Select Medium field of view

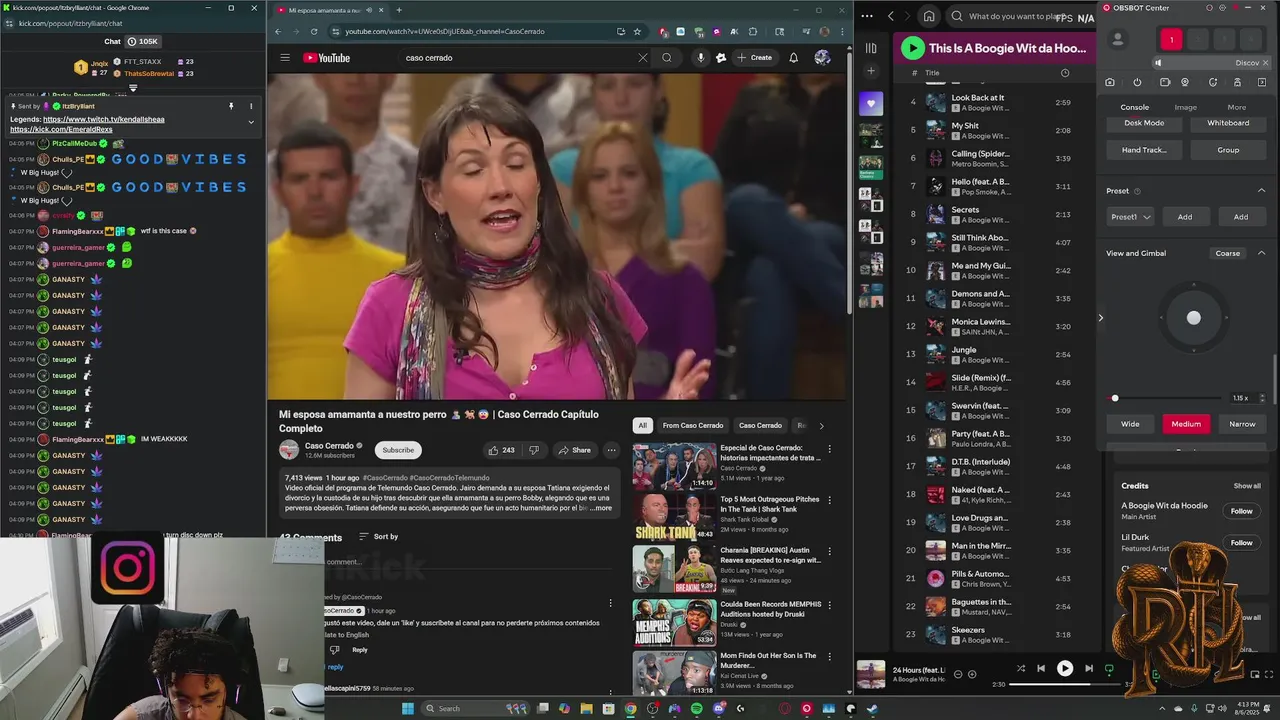click(1186, 424)
